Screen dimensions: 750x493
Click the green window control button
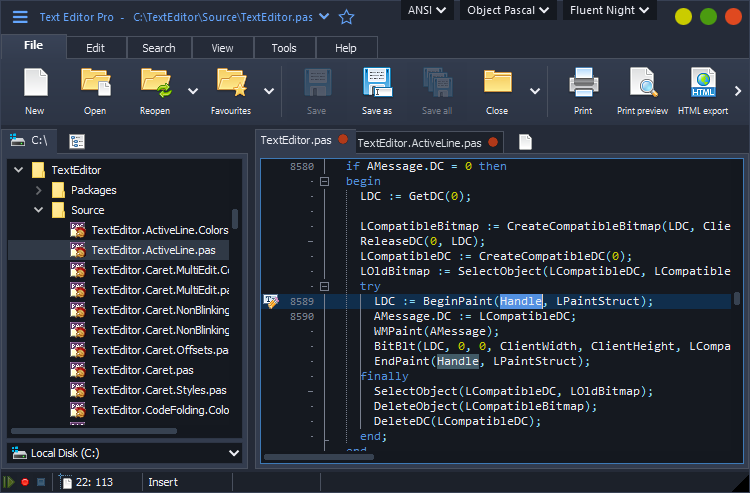pyautogui.click(x=708, y=17)
